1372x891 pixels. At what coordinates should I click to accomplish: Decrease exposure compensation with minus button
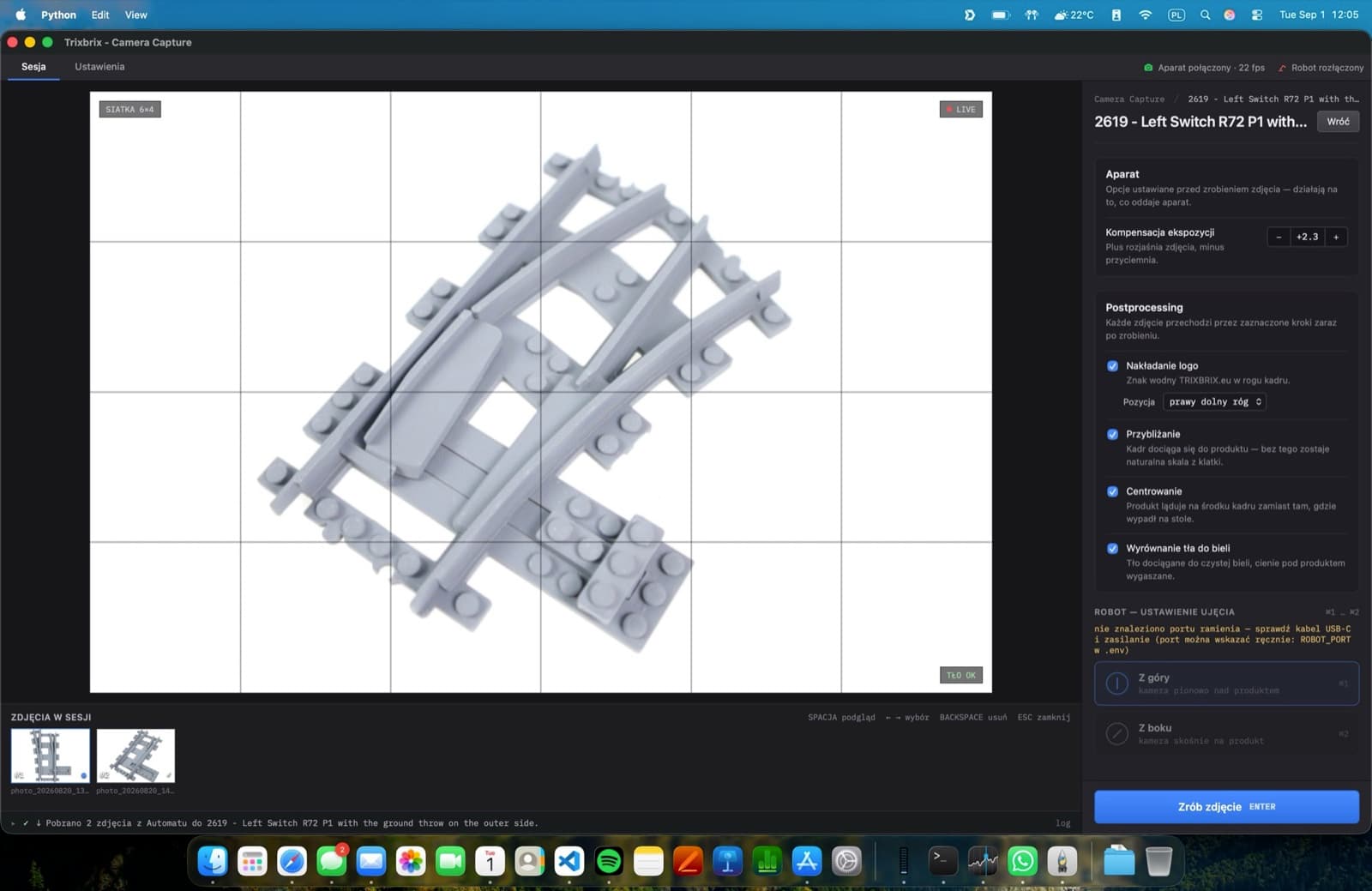coord(1279,237)
